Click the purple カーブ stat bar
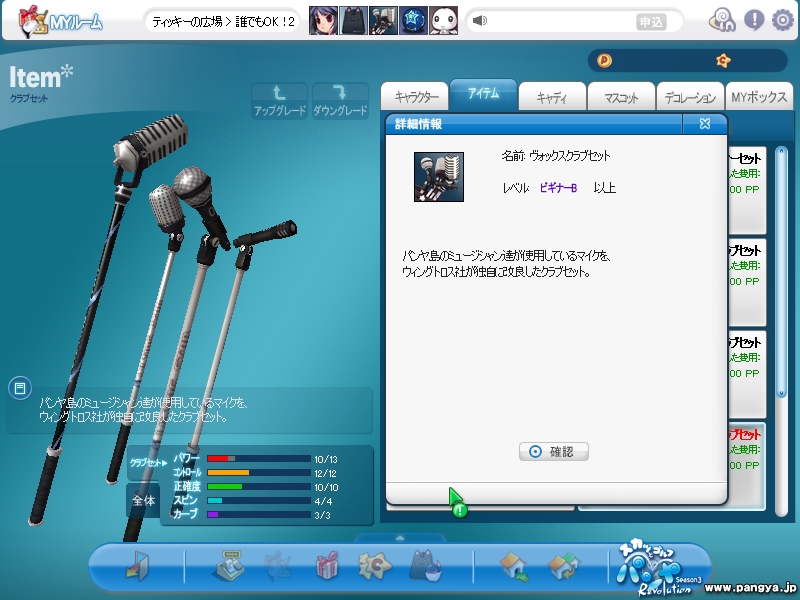This screenshot has width=800, height=600. pyautogui.click(x=259, y=515)
